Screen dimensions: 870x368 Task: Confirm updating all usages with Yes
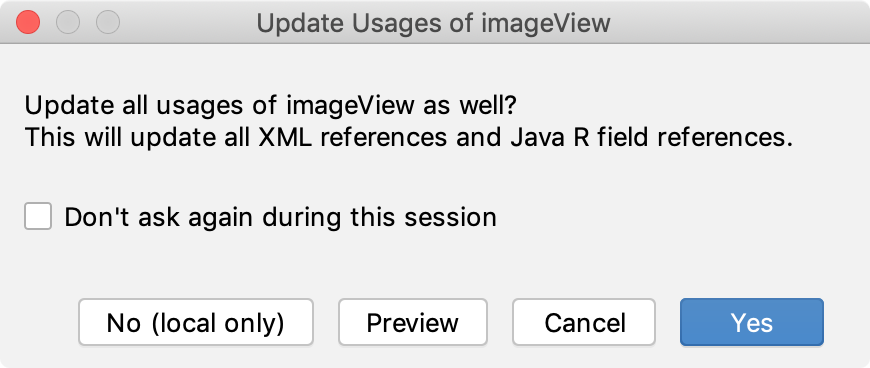752,322
